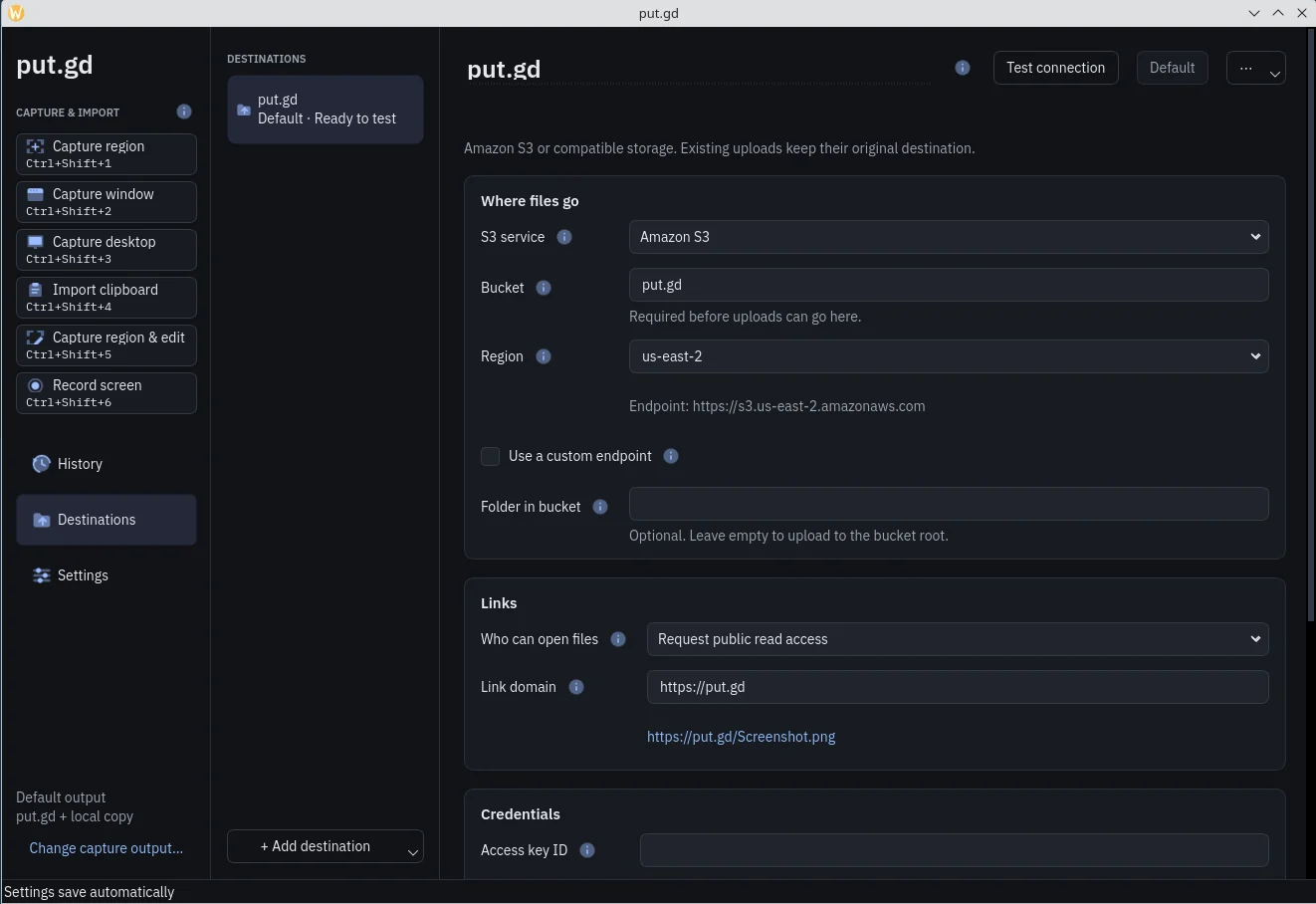This screenshot has width=1316, height=904.
Task: Click the Capture desktop monitor icon
Action: (x=35, y=242)
